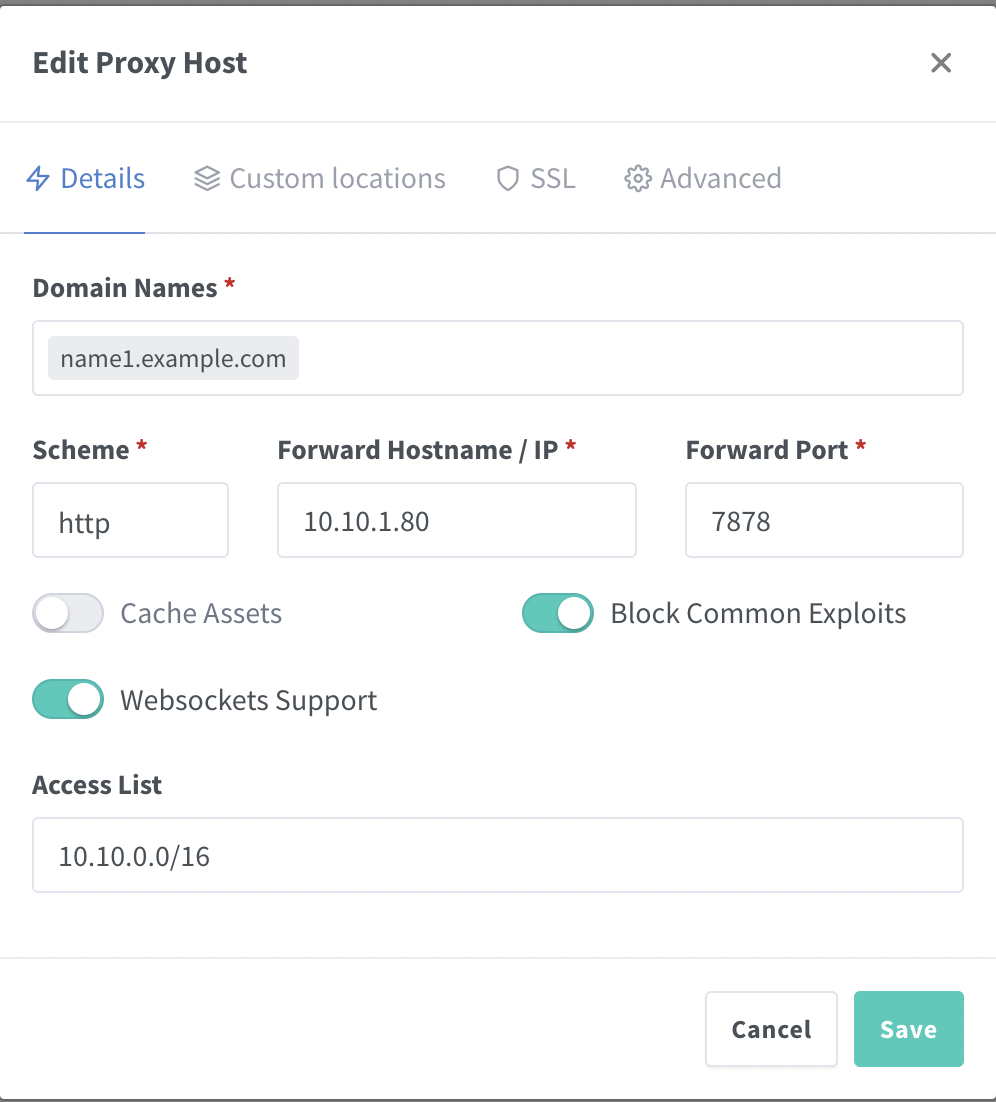This screenshot has height=1102, width=996.
Task: Click the lightning bolt Details icon
Action: [38, 179]
